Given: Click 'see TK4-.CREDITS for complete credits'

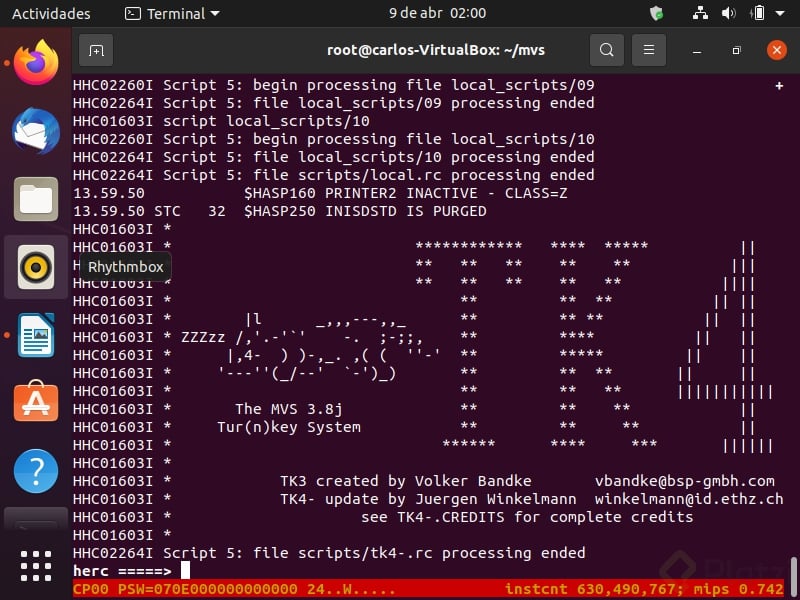Looking at the screenshot, I should pyautogui.click(x=527, y=517).
